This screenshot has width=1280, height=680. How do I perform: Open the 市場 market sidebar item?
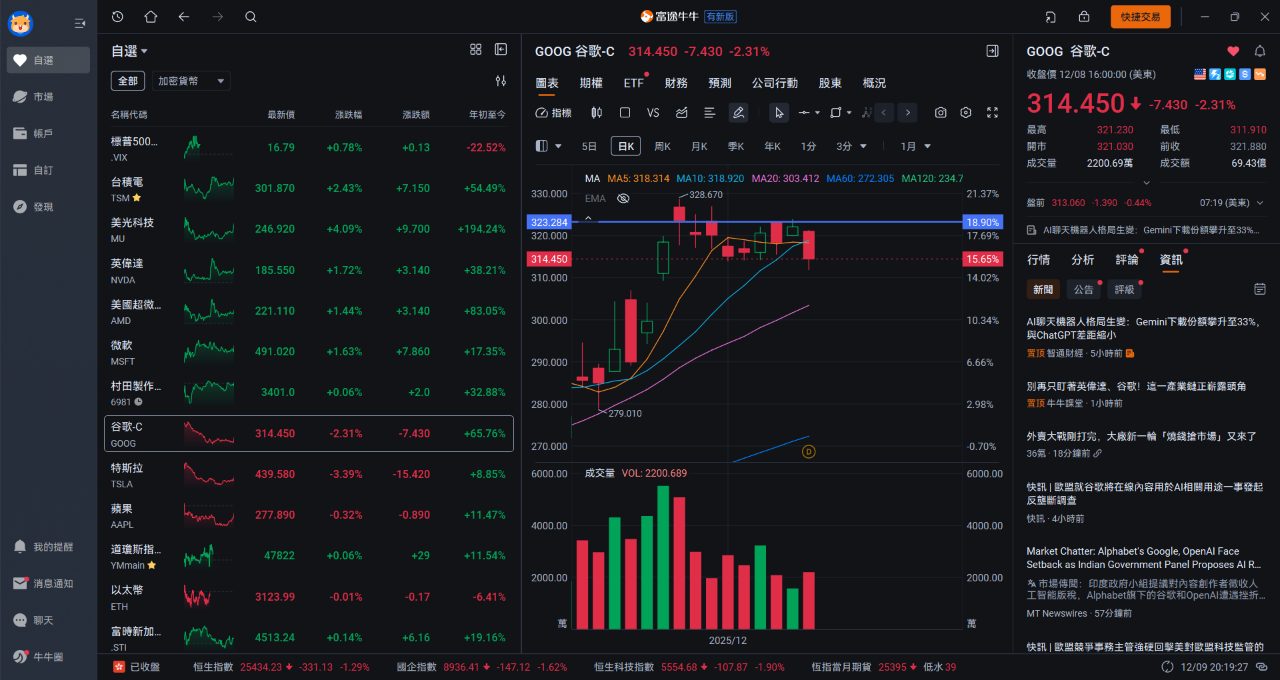click(48, 97)
